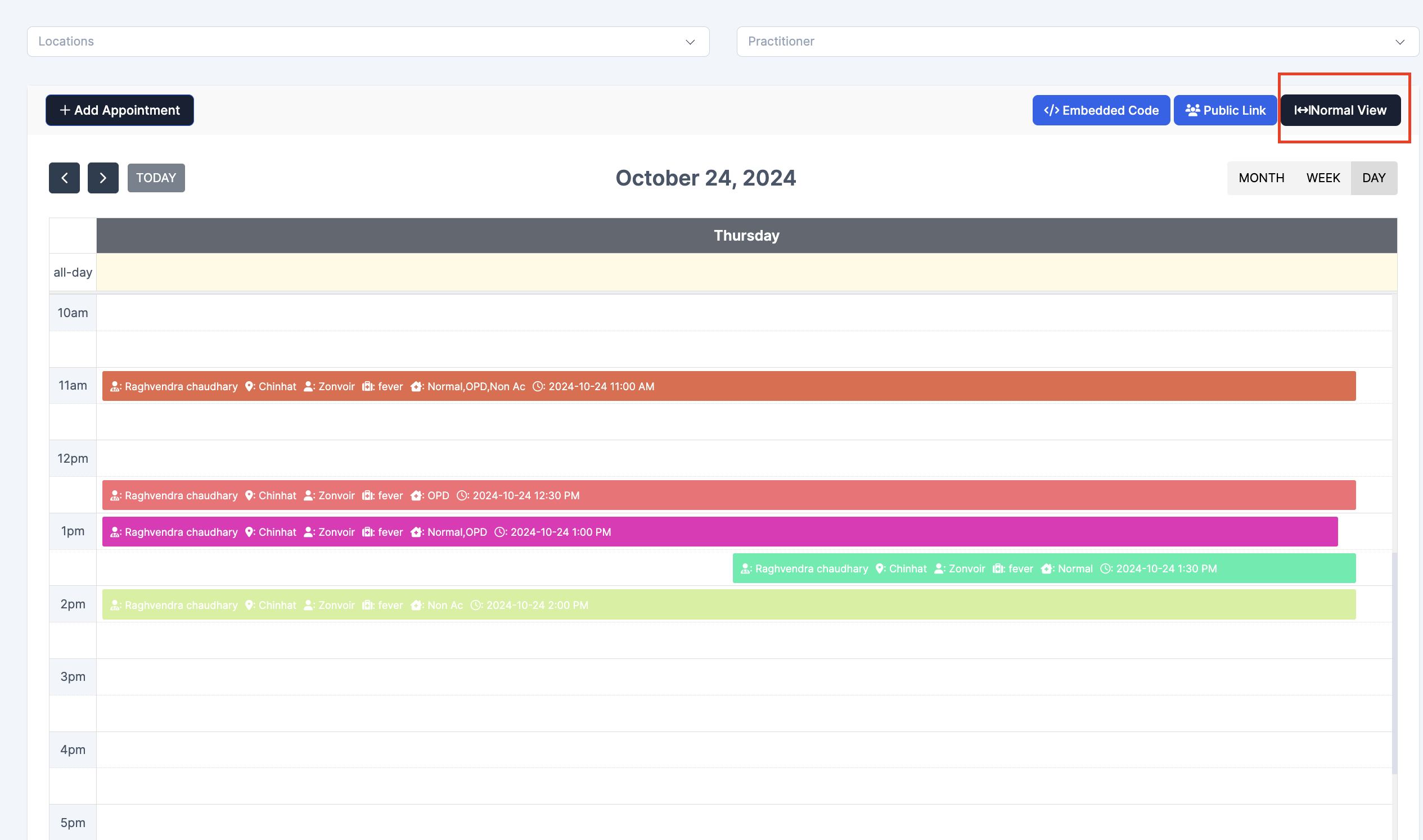Viewport: 1423px width, 840px height.
Task: Click clock icon in 11:00 AM appointment
Action: (x=538, y=387)
